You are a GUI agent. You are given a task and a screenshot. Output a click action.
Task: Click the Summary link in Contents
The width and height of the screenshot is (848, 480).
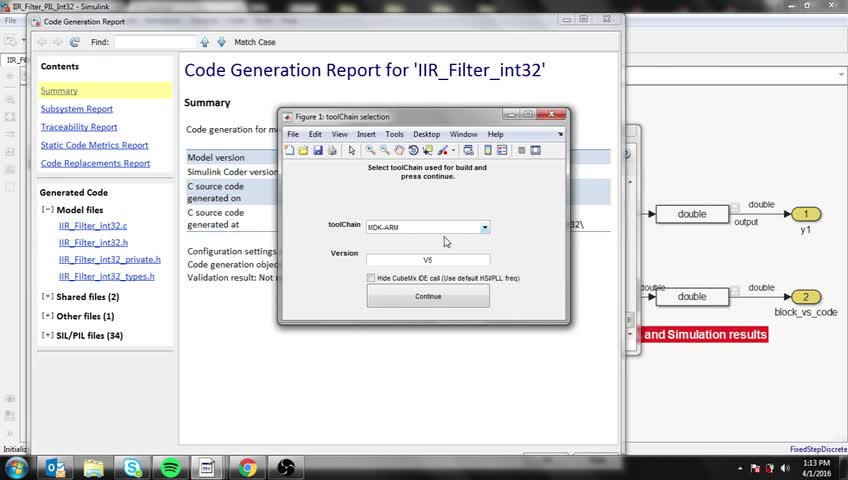tap(59, 91)
